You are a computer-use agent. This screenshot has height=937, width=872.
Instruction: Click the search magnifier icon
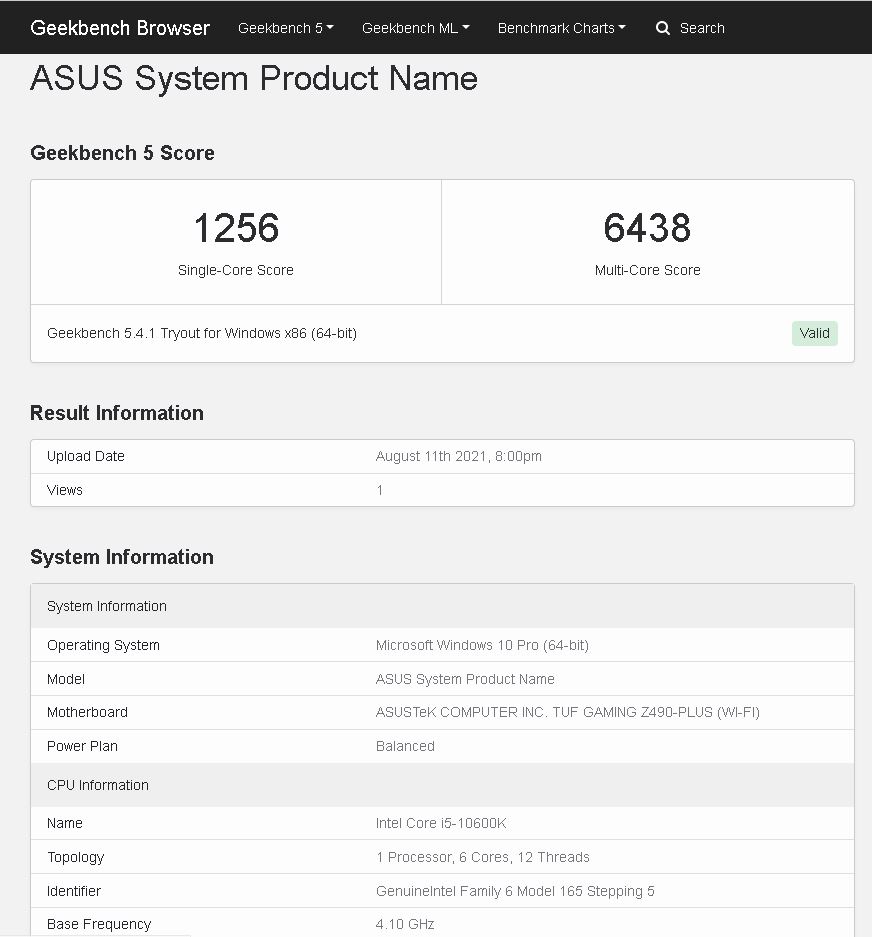pyautogui.click(x=662, y=28)
